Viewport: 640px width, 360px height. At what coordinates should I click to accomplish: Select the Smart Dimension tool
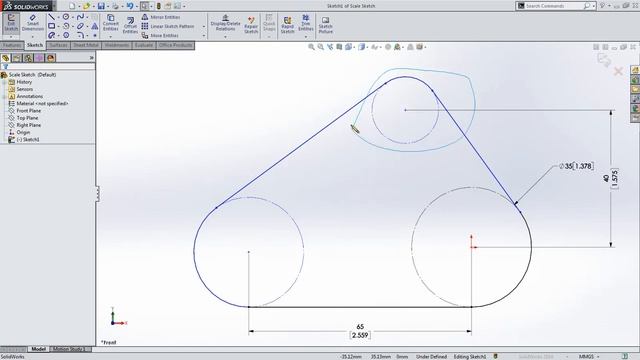[33, 23]
